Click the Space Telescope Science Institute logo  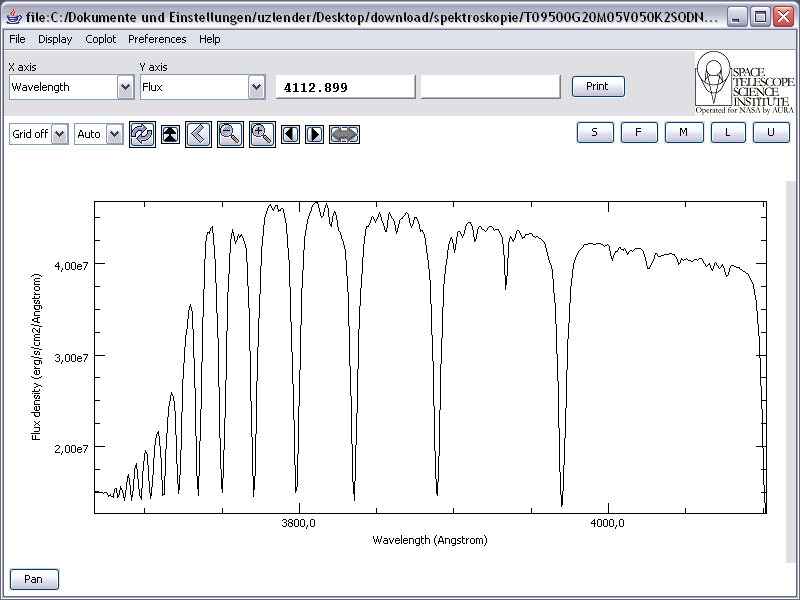(744, 83)
